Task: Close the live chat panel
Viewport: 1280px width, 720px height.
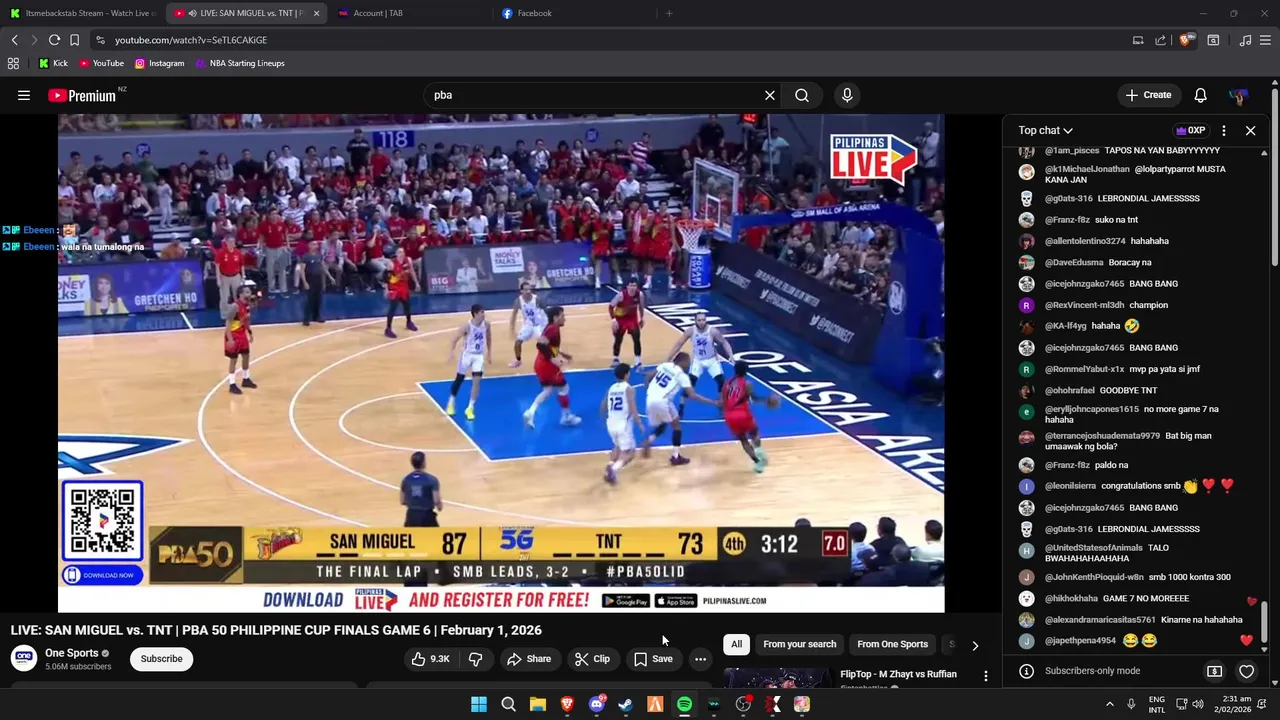Action: (1250, 130)
